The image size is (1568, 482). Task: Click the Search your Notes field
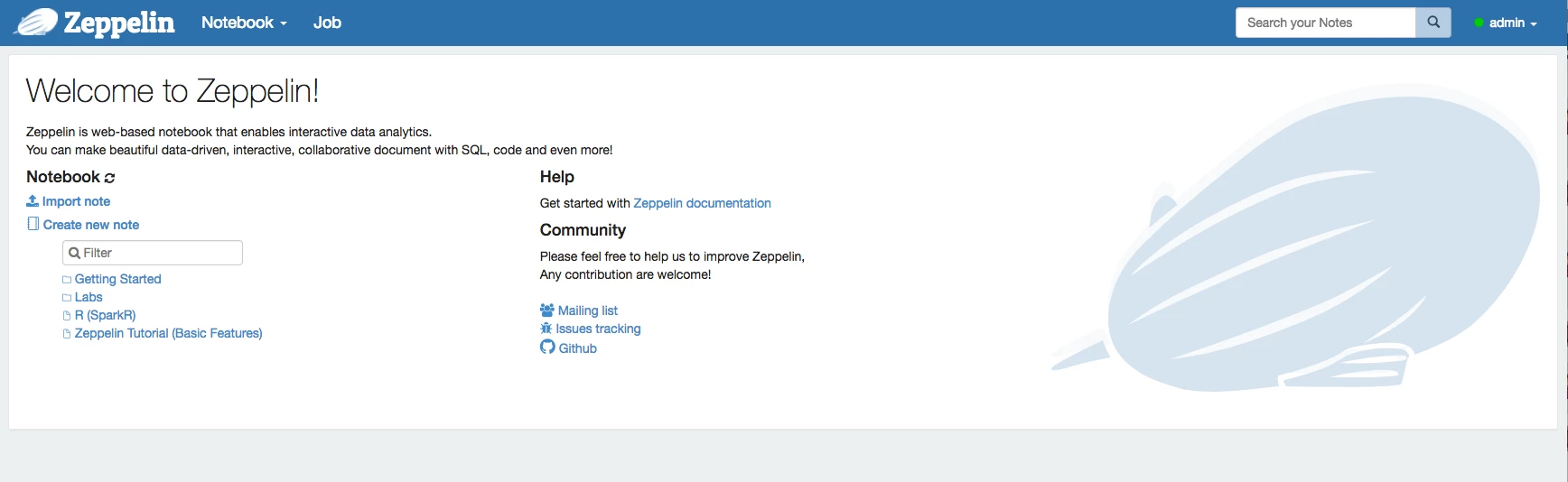[x=1325, y=23]
